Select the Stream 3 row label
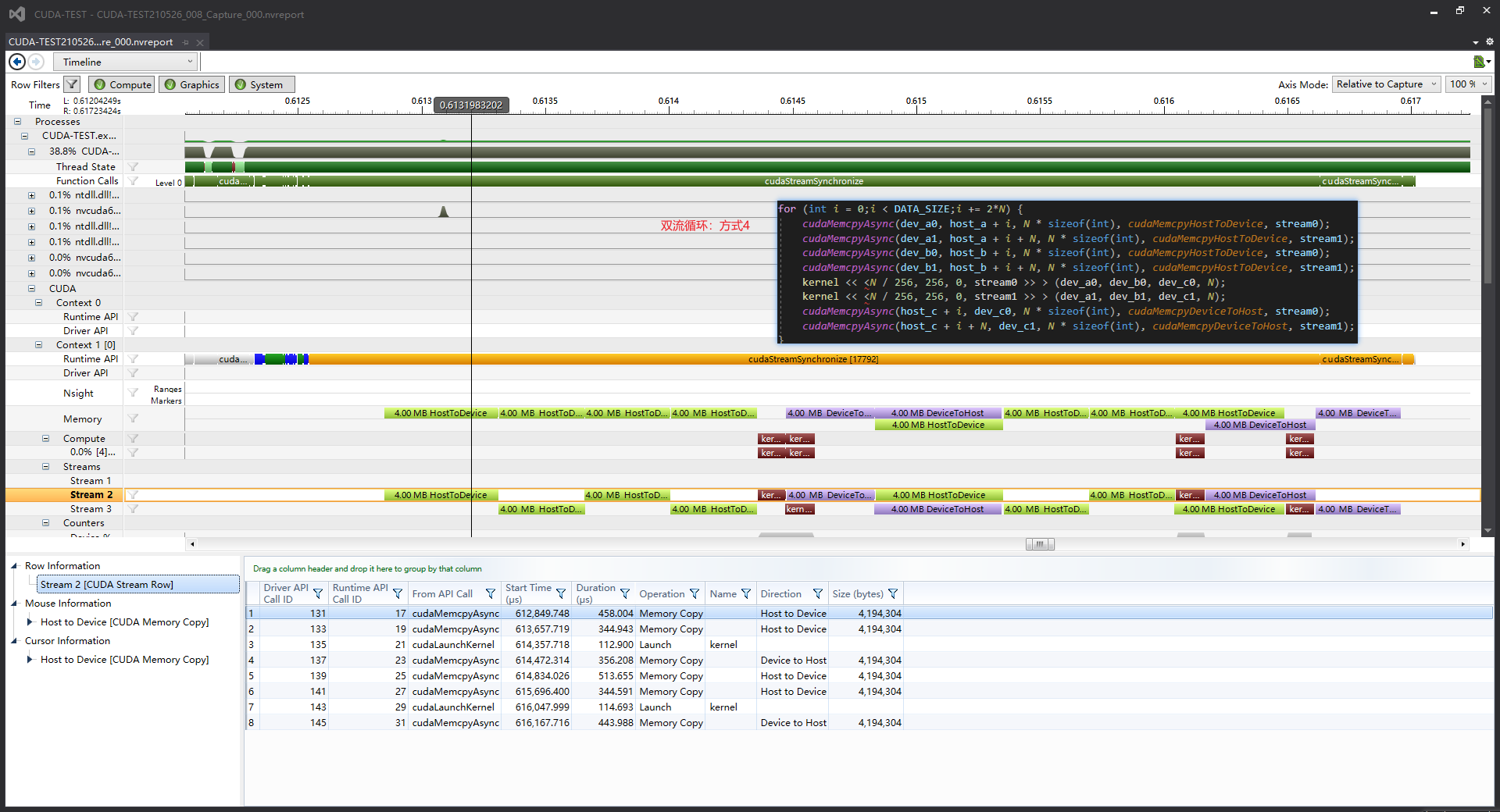This screenshot has width=1500, height=812. (x=91, y=509)
